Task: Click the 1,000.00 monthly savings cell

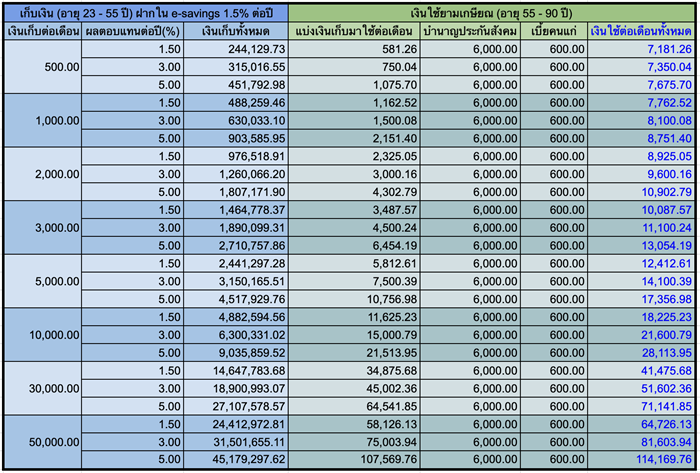Action: pos(41,120)
